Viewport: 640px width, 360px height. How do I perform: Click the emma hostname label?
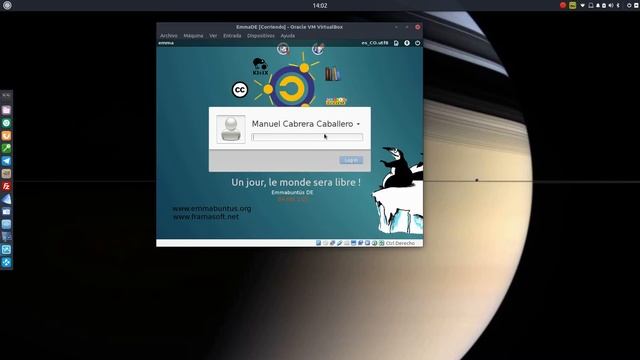pyautogui.click(x=166, y=43)
